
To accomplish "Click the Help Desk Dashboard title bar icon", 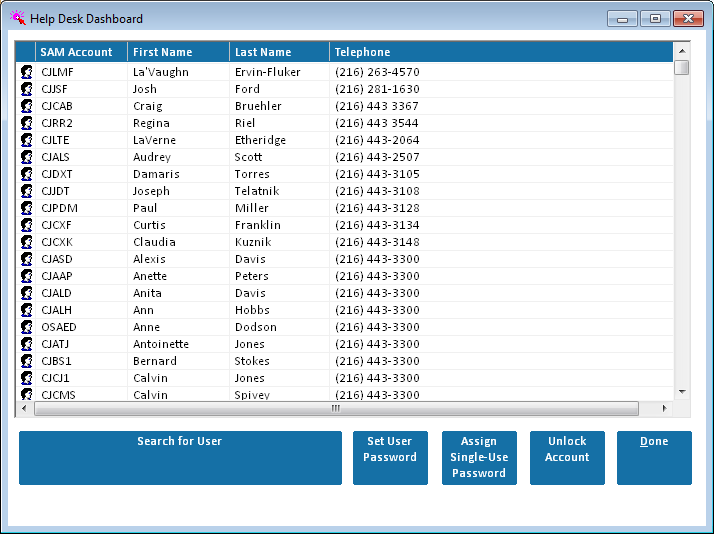I will pyautogui.click(x=17, y=18).
